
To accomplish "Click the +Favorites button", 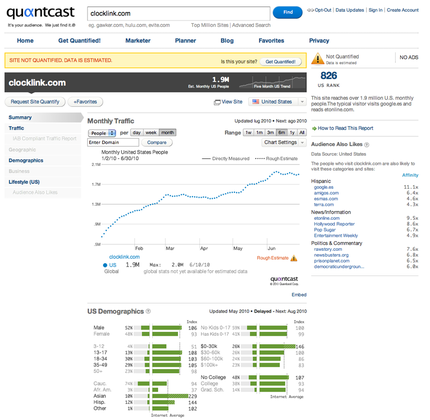I will coord(85,102).
